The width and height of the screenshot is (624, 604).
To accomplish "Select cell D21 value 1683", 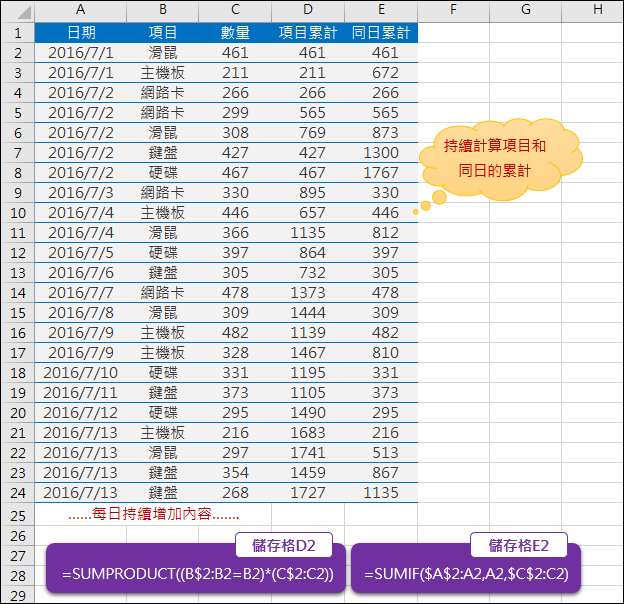I will tap(308, 433).
